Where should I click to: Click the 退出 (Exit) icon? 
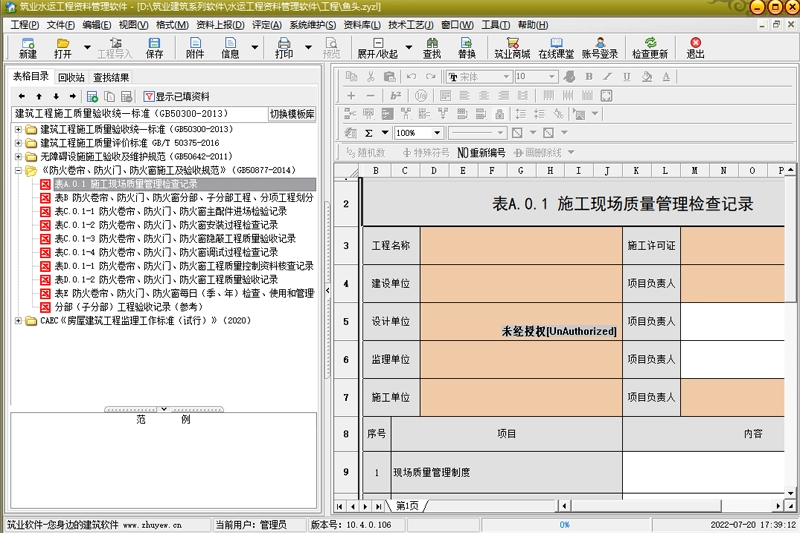pyautogui.click(x=695, y=48)
